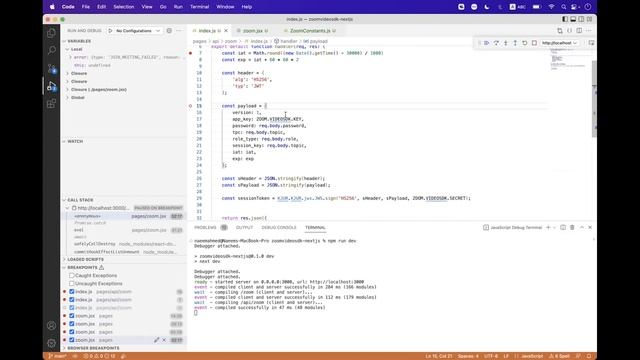The image size is (640, 360).
Task: Open the http://localhost debug session dropdown
Action: (x=560, y=43)
